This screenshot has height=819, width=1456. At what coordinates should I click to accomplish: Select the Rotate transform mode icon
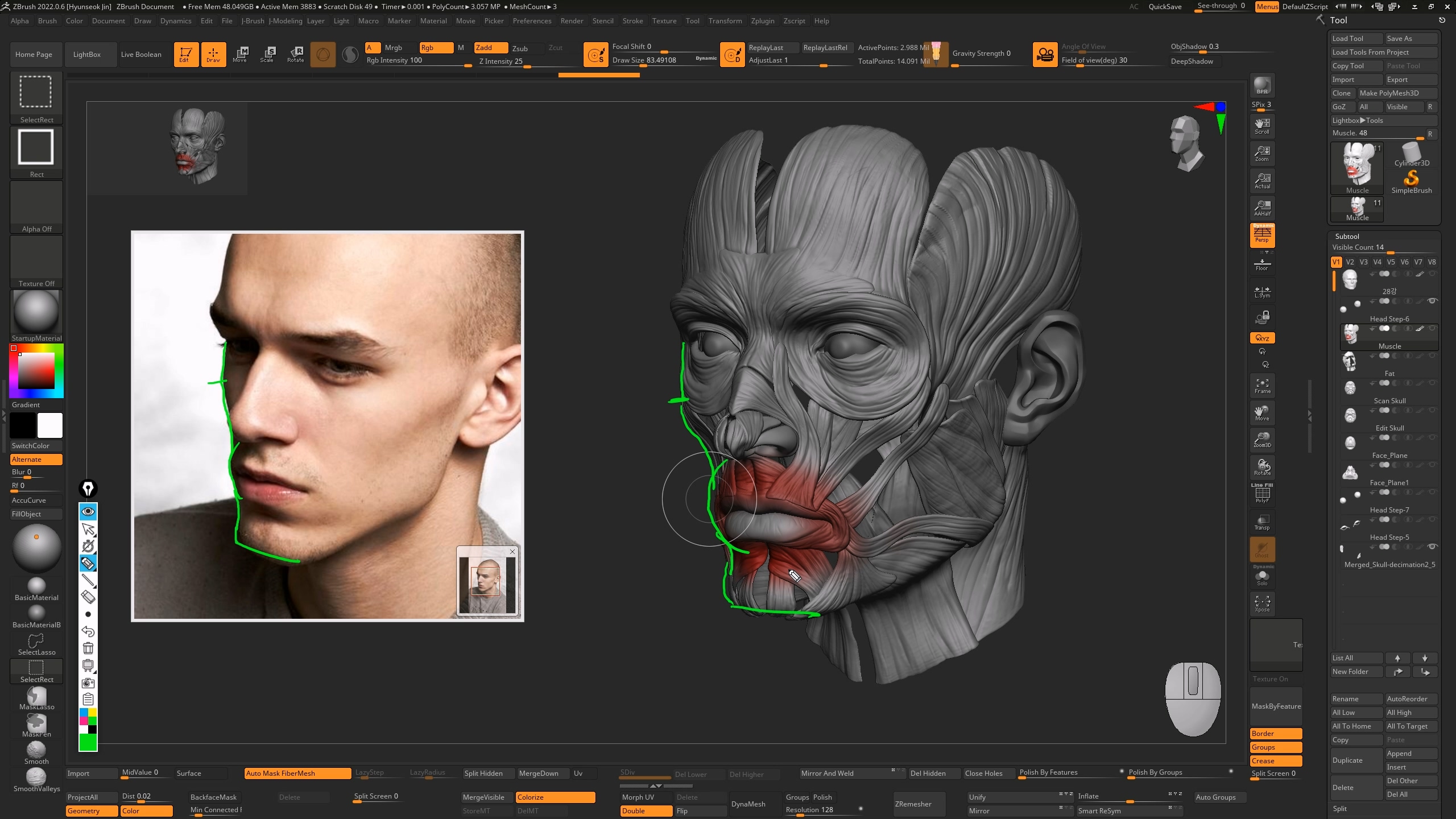pos(295,54)
